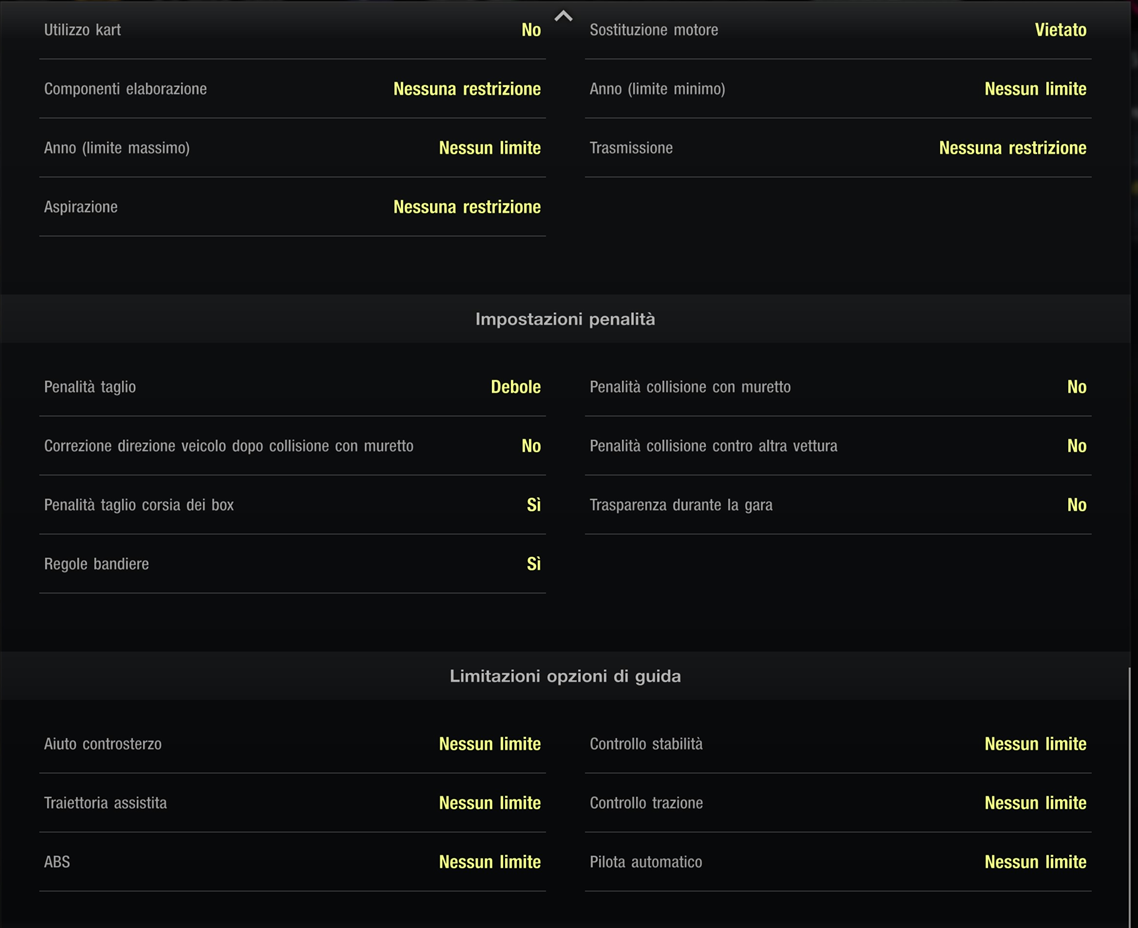Select the Pilota automatico setting
This screenshot has height=928, width=1138.
tap(838, 862)
